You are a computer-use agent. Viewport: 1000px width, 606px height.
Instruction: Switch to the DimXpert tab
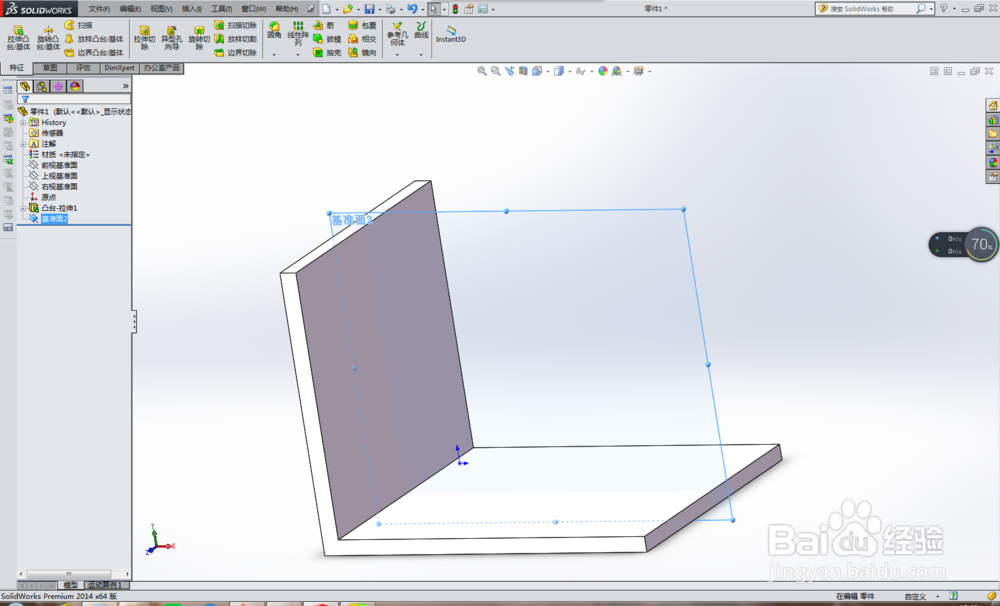tap(119, 68)
